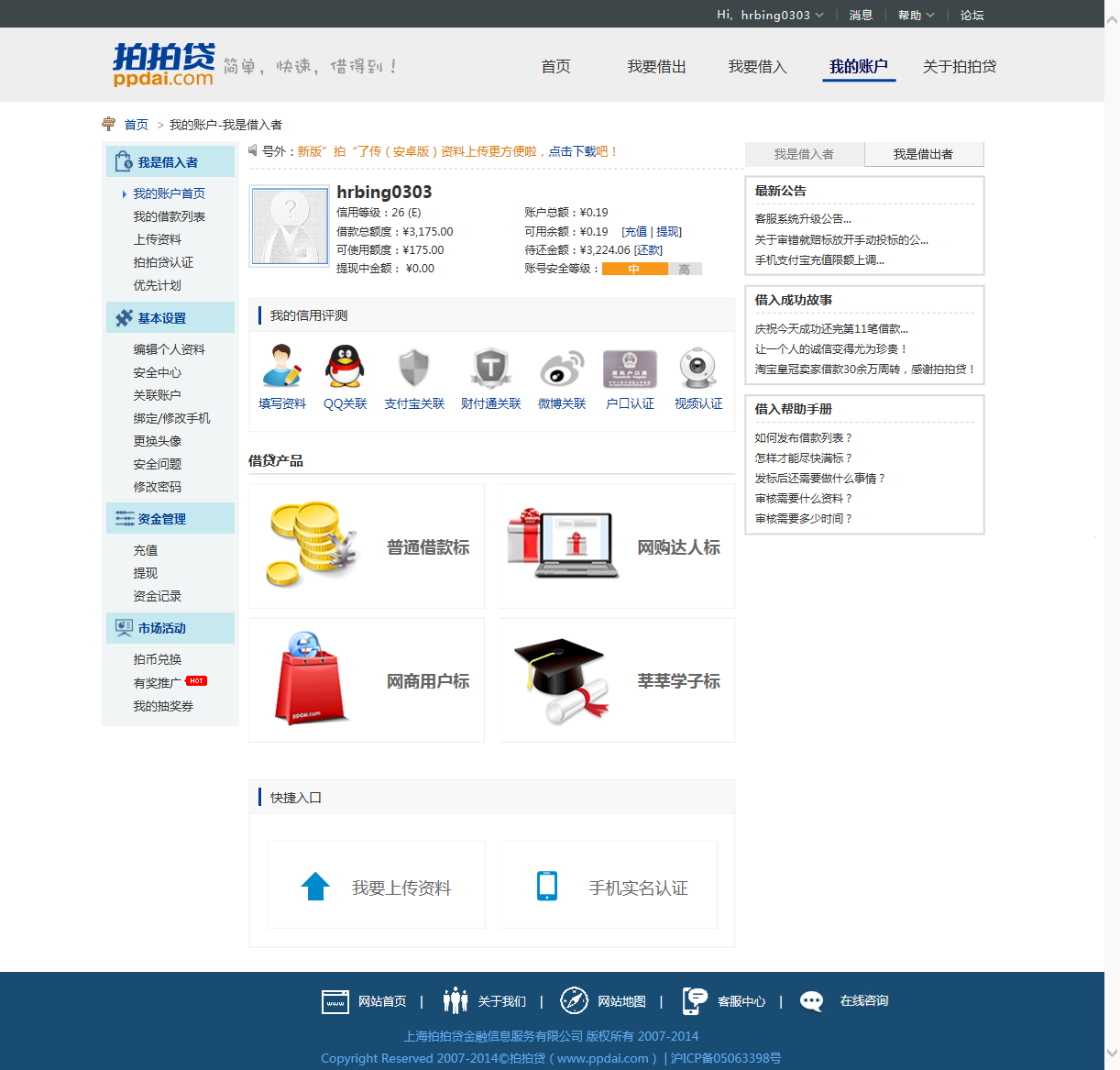The height and width of the screenshot is (1070, 1120).
Task: Open 拍拍贷认证 in sidebar
Action: coord(163,262)
